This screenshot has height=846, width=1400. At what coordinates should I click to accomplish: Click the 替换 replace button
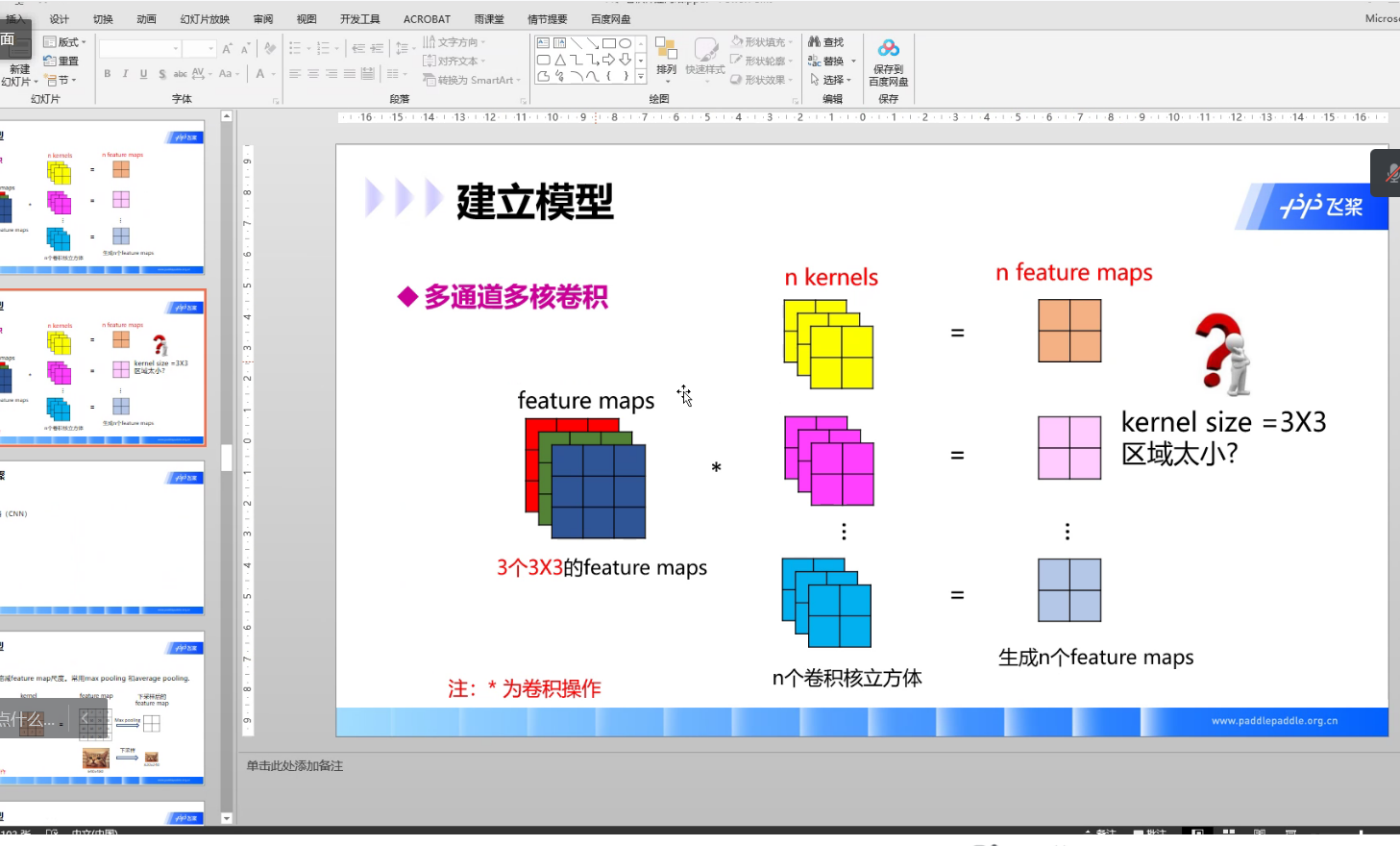click(x=826, y=62)
